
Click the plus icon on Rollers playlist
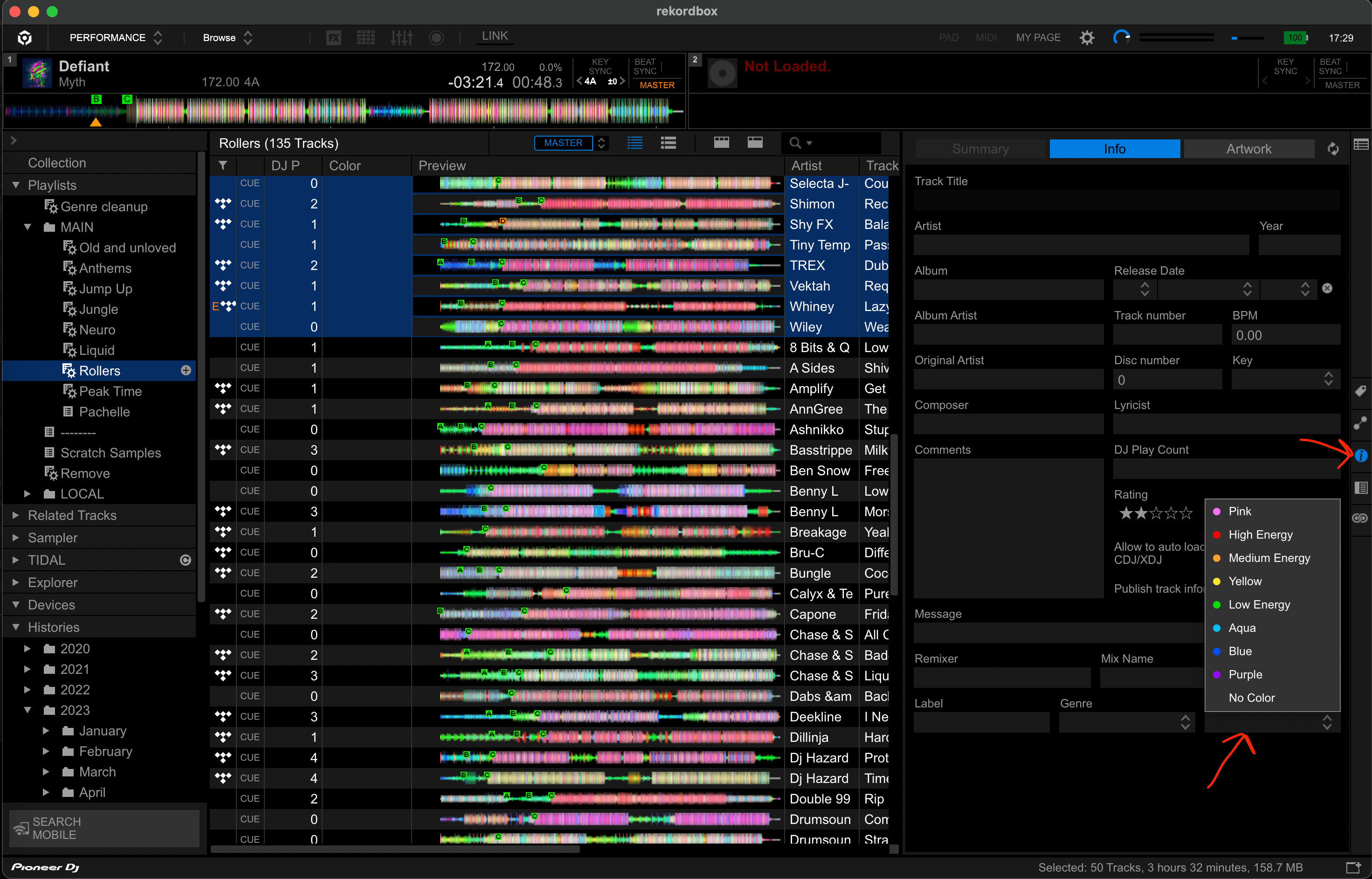click(186, 370)
